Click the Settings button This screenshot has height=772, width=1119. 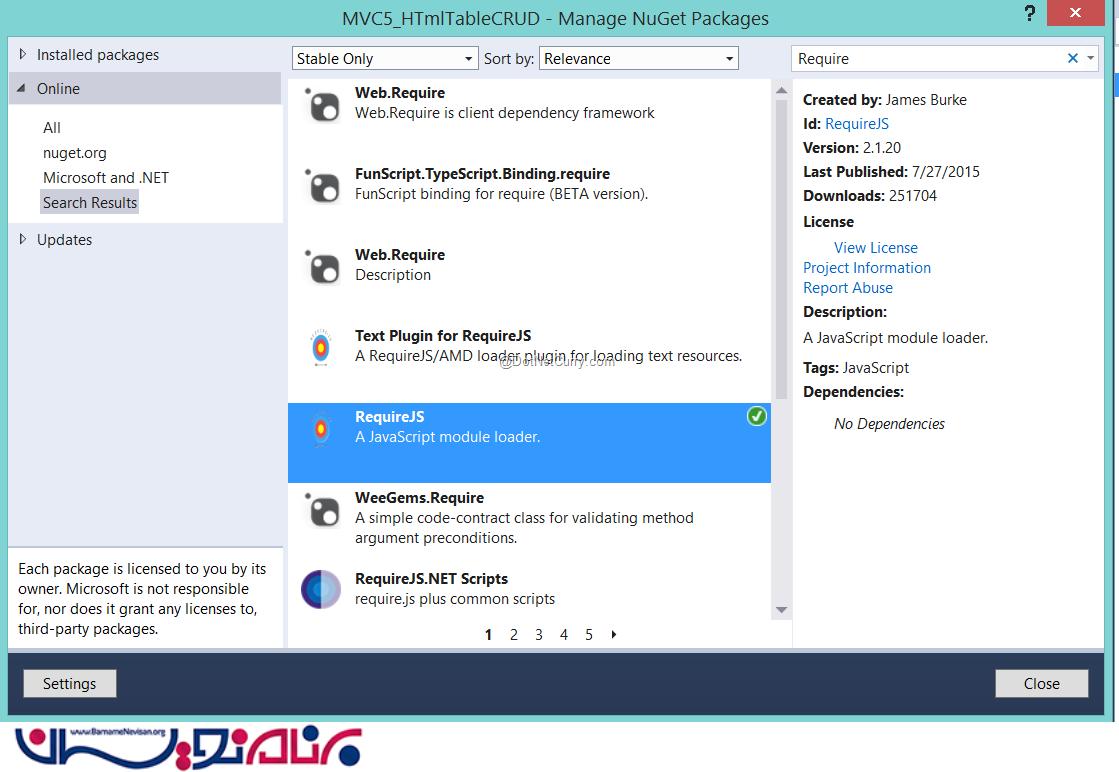(x=69, y=684)
